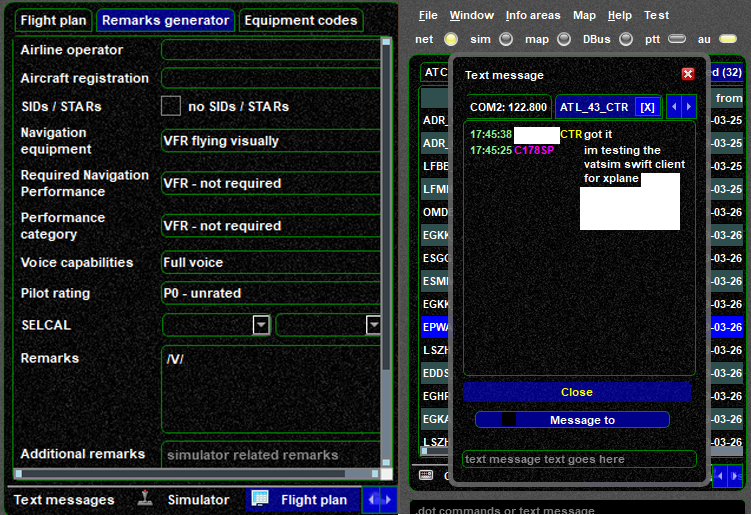Screen dimensions: 751x515
Task: Click the sim status LED indicator
Action: 506,39
